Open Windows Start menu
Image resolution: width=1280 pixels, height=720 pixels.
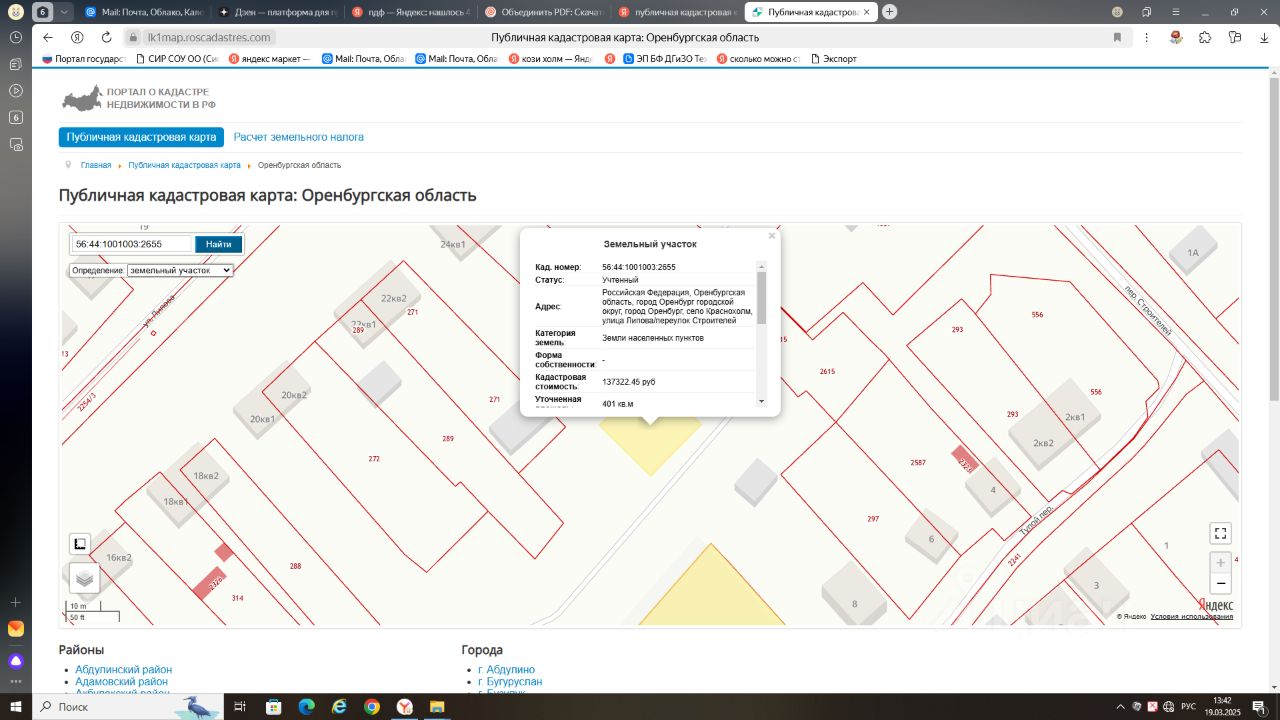click(16, 706)
